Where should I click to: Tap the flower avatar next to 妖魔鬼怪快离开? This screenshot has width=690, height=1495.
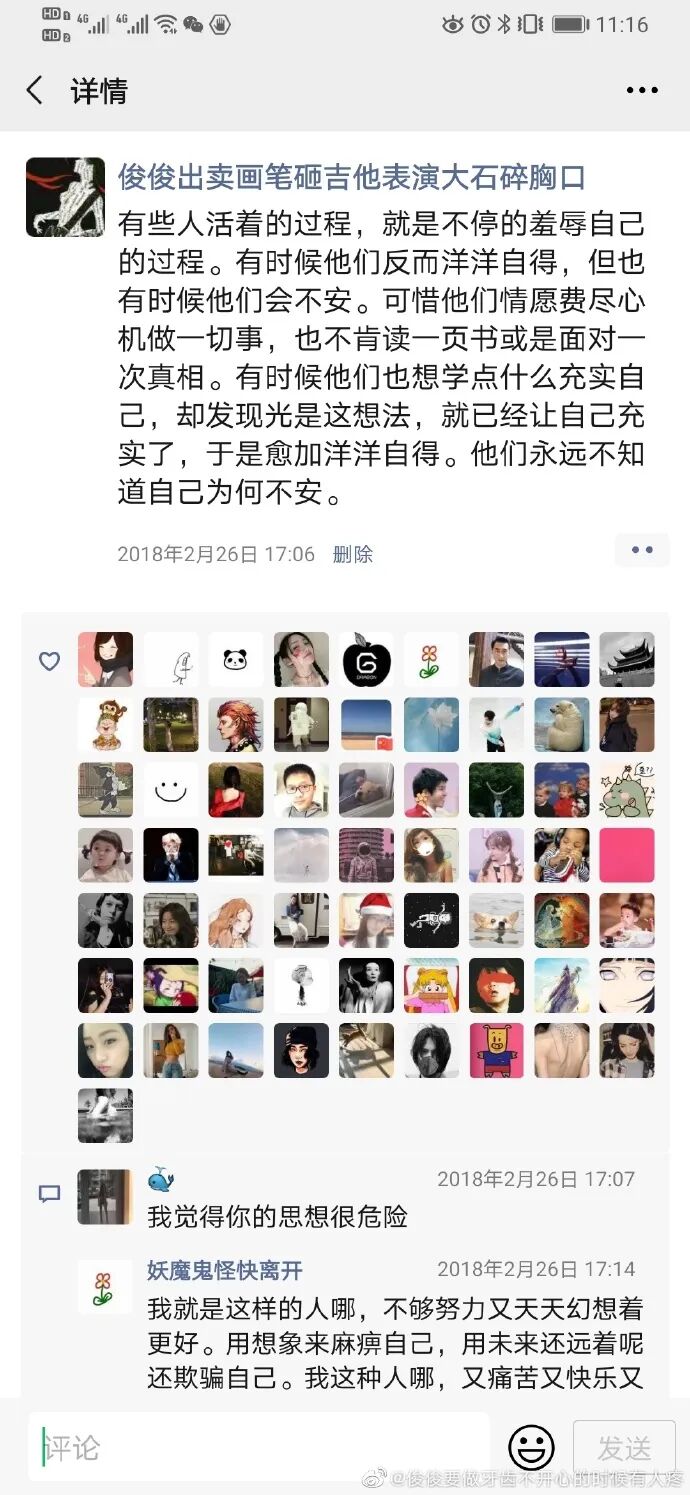click(x=105, y=1286)
